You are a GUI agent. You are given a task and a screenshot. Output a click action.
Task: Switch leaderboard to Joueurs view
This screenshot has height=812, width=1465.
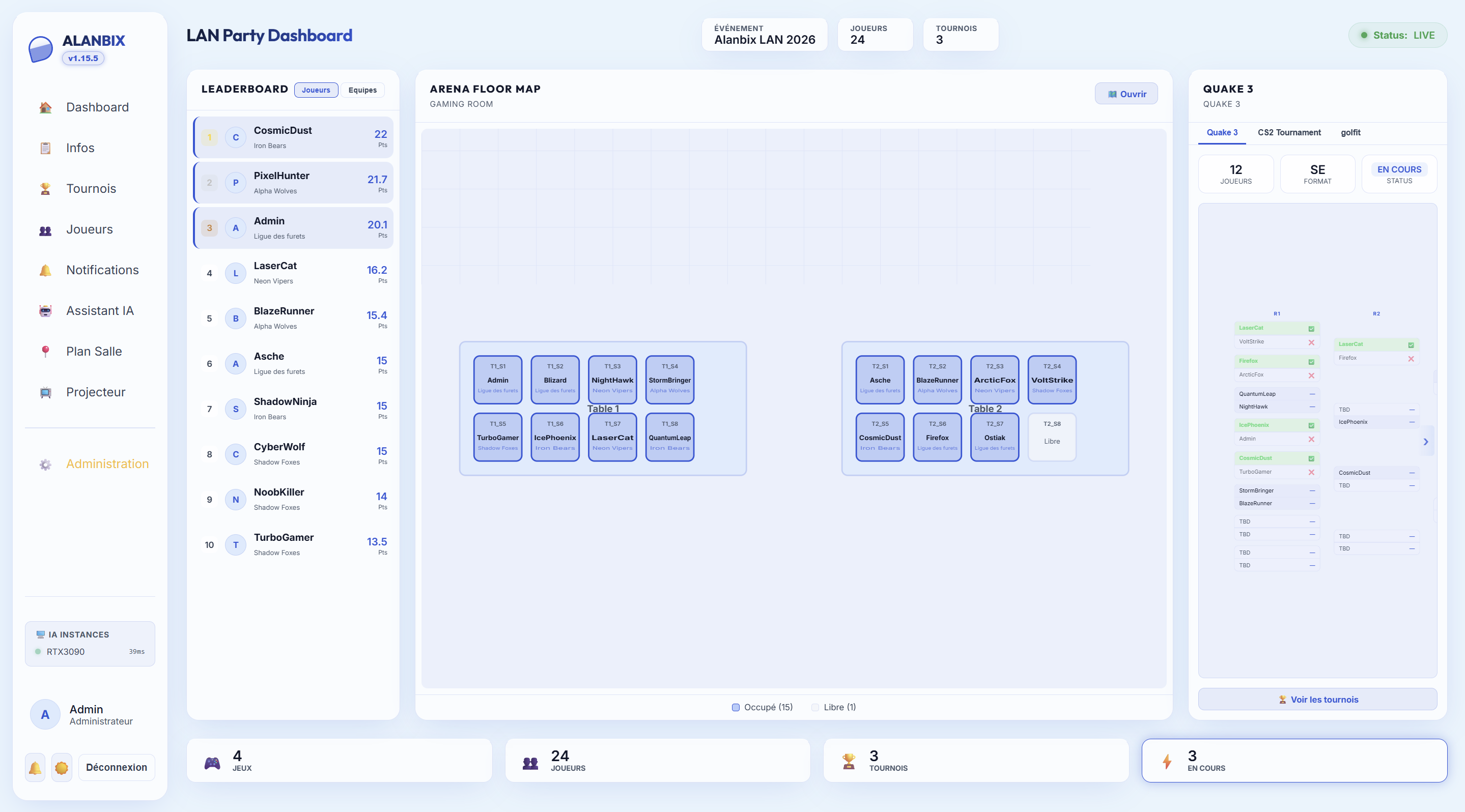[x=316, y=90]
